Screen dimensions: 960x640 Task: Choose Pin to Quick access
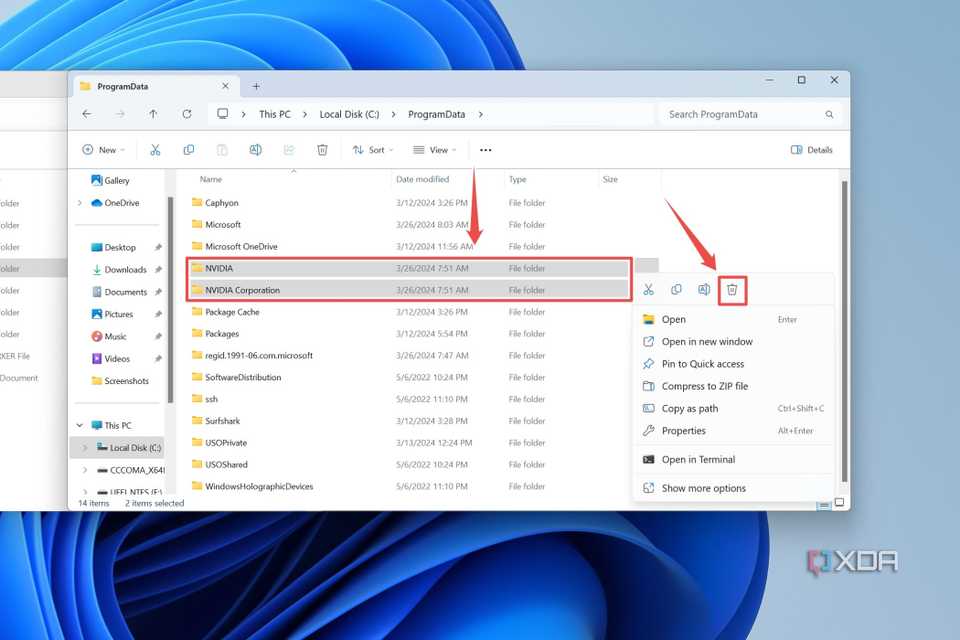tap(733, 364)
